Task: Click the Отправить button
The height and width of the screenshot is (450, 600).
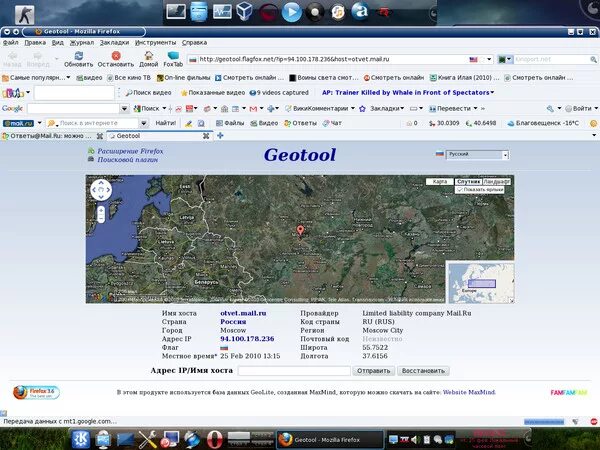Action: coord(373,371)
